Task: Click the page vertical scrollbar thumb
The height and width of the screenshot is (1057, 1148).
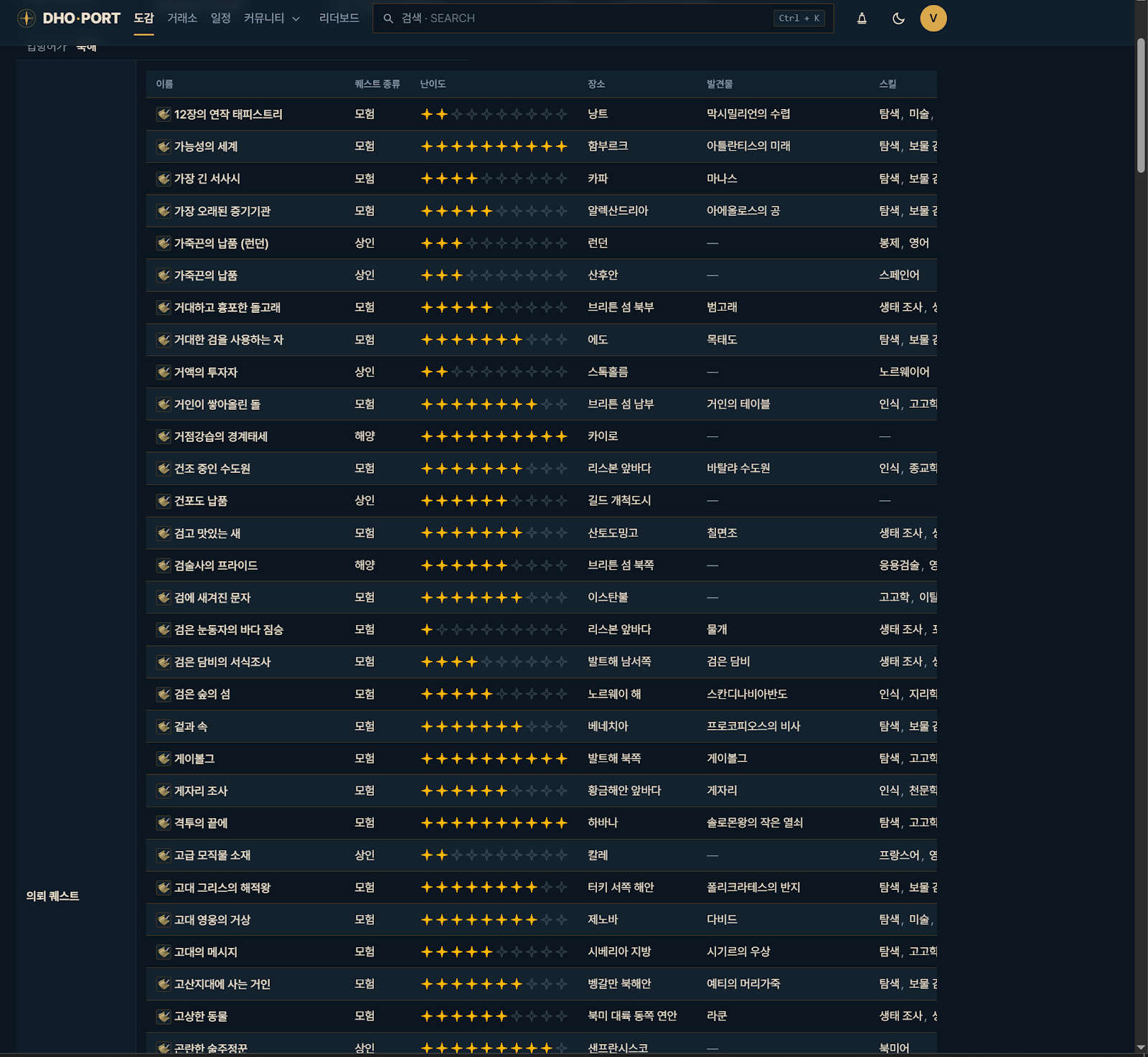Action: [1141, 105]
